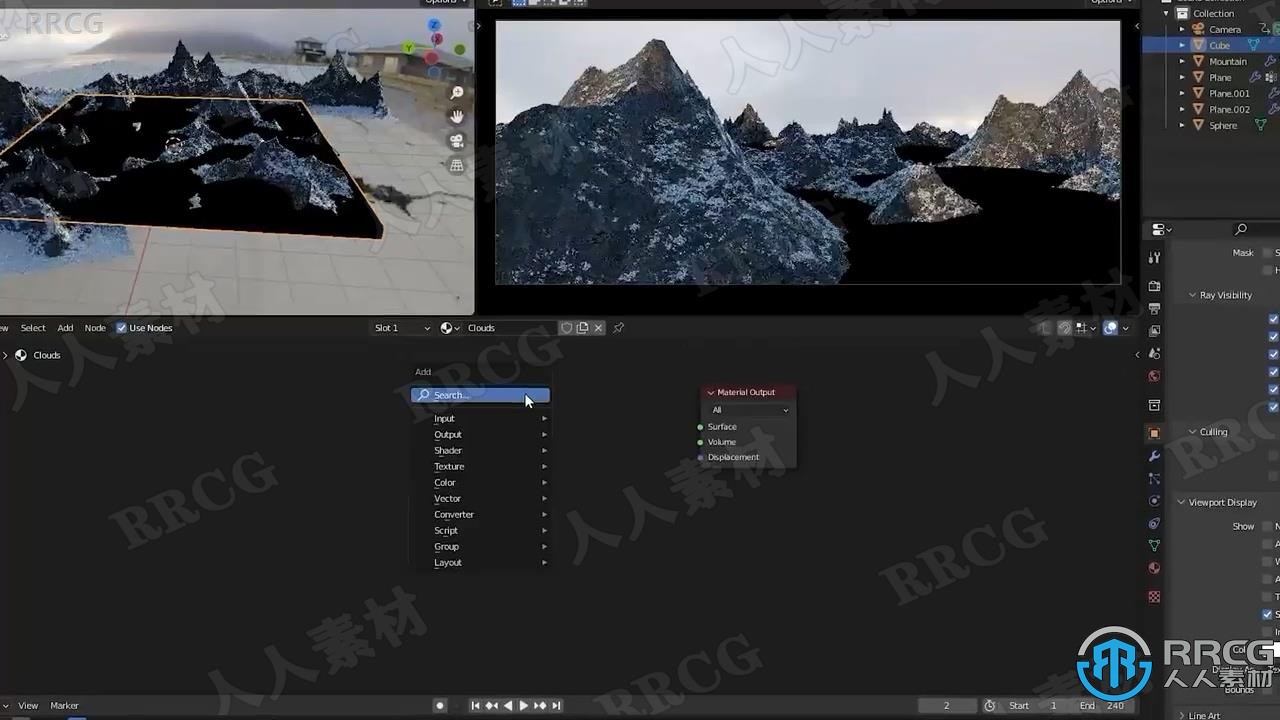Open the Output properties tab
Viewport: 1280px width, 720px height.
(x=1154, y=308)
